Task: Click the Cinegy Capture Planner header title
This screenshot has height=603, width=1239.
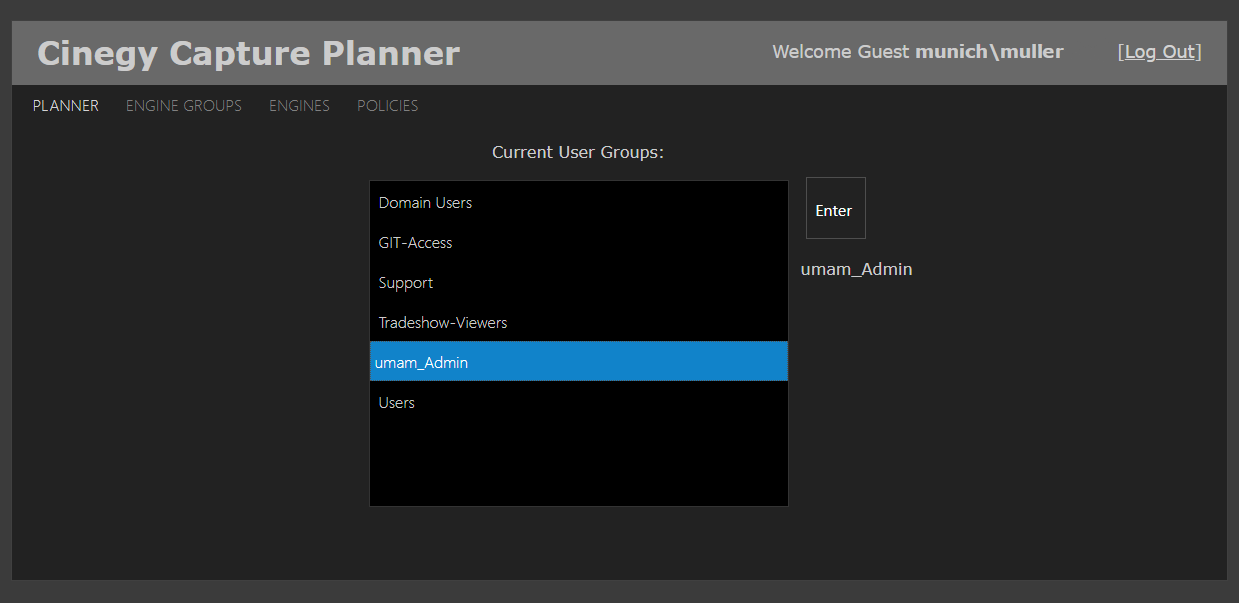Action: click(248, 52)
